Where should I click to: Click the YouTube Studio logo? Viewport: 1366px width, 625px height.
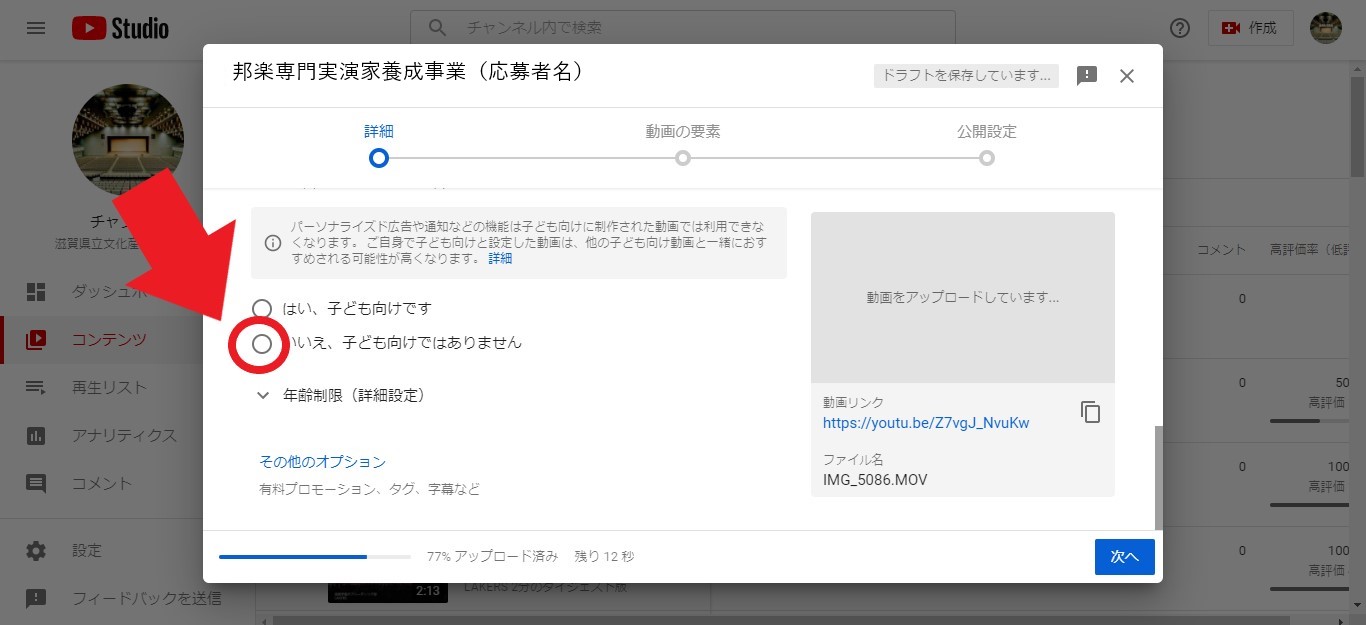coord(120,28)
